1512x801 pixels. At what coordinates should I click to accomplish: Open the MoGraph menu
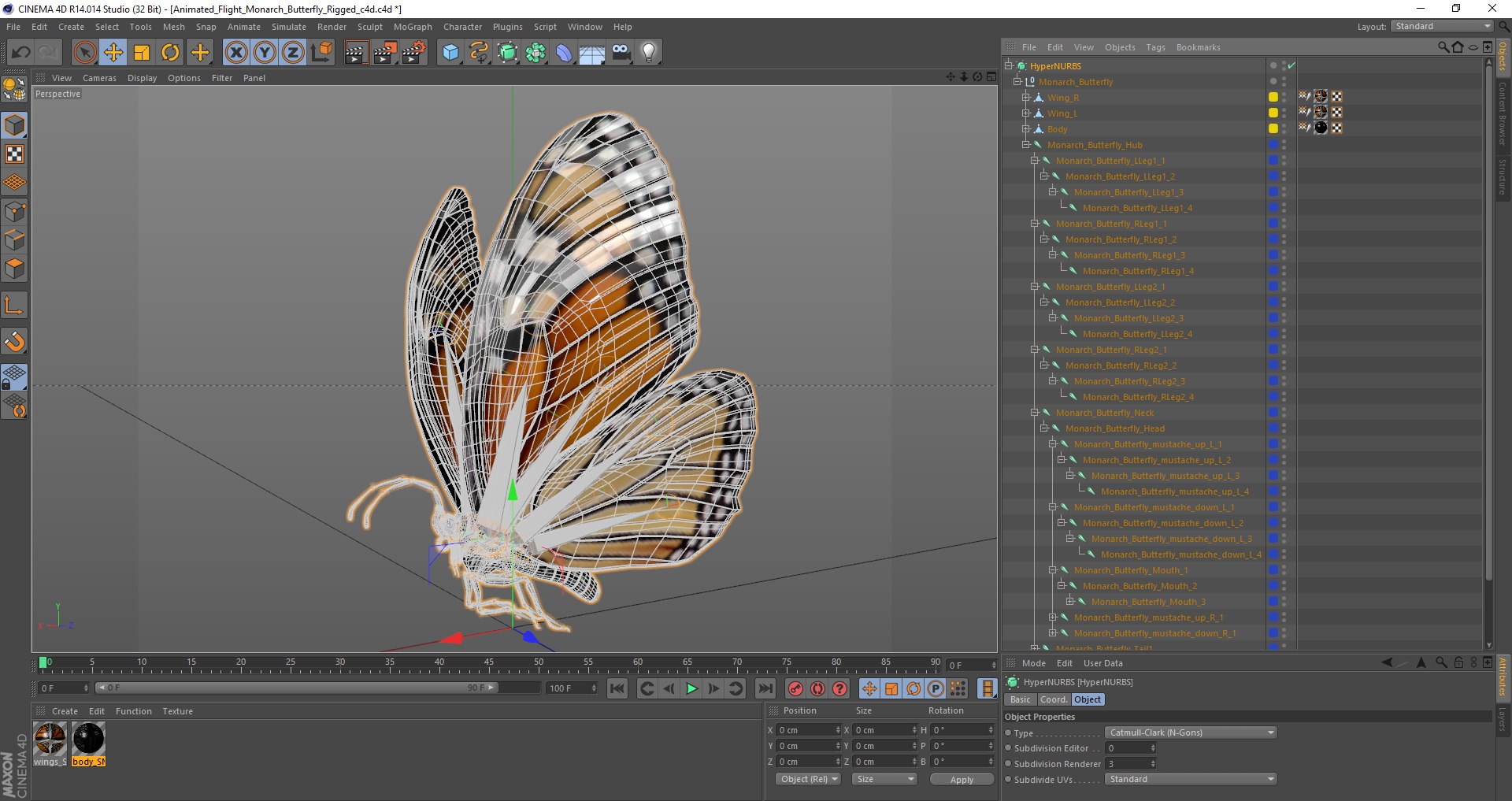[x=413, y=27]
